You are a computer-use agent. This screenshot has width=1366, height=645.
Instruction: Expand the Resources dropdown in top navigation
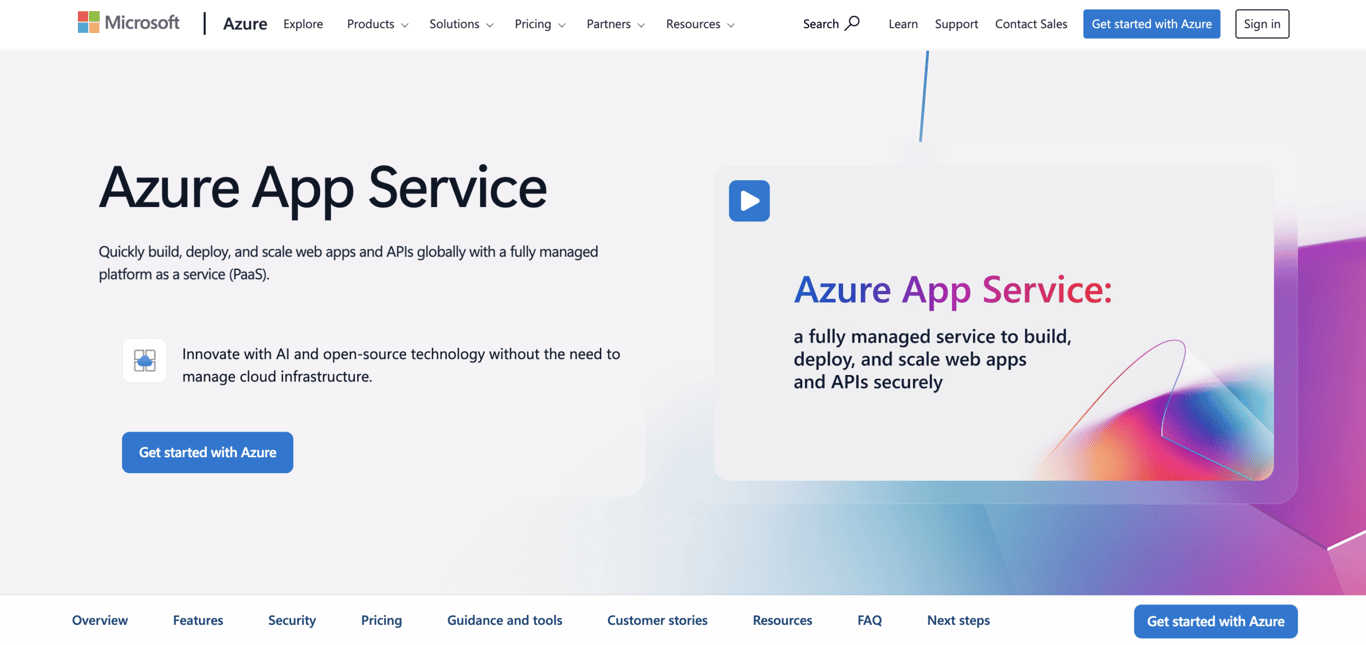(x=700, y=23)
